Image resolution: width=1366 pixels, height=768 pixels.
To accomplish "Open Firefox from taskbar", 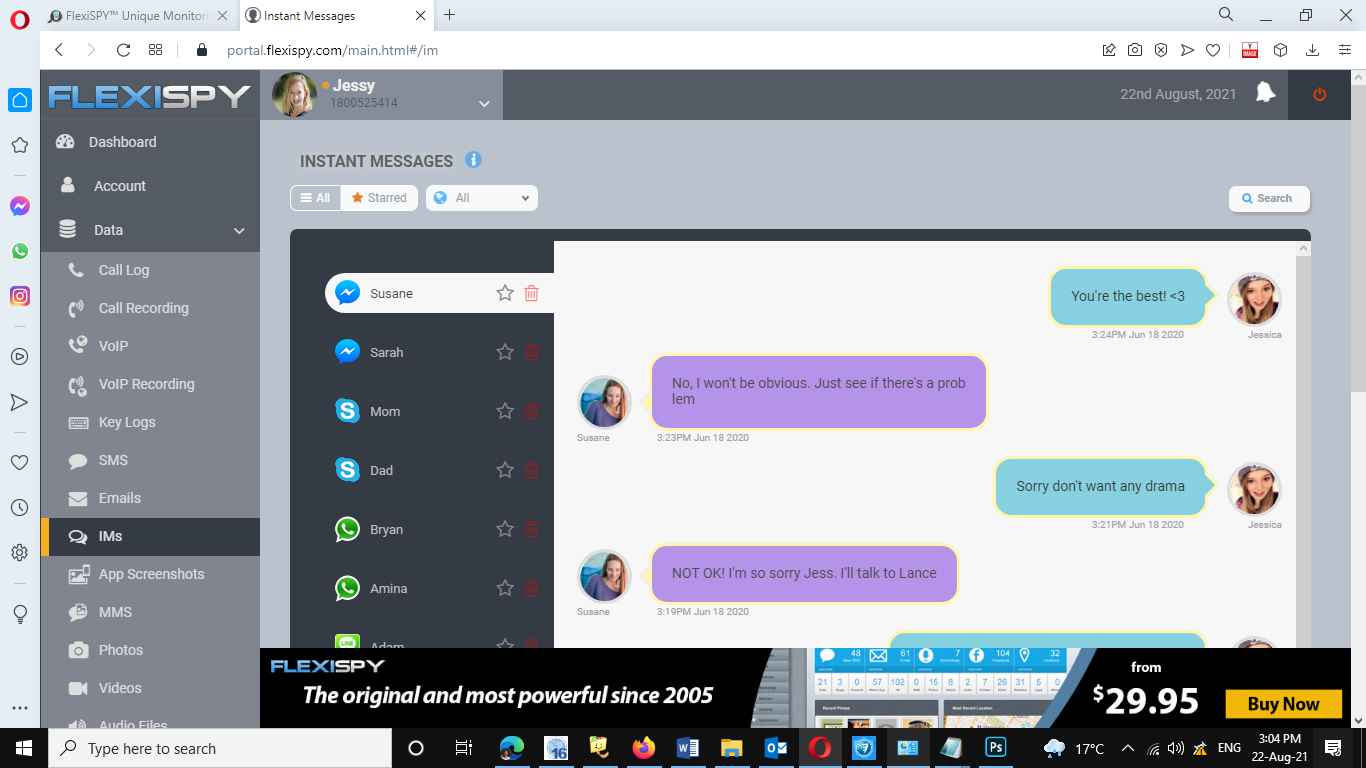I will point(643,748).
